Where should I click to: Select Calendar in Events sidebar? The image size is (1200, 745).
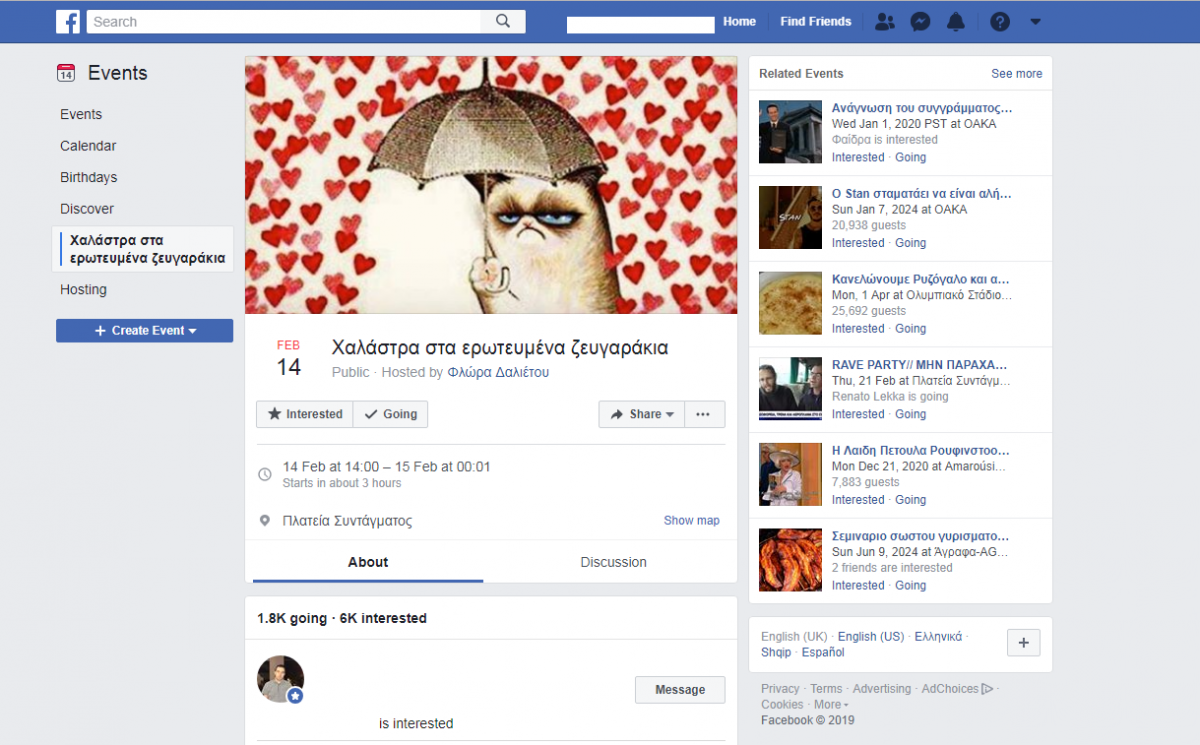coord(88,146)
